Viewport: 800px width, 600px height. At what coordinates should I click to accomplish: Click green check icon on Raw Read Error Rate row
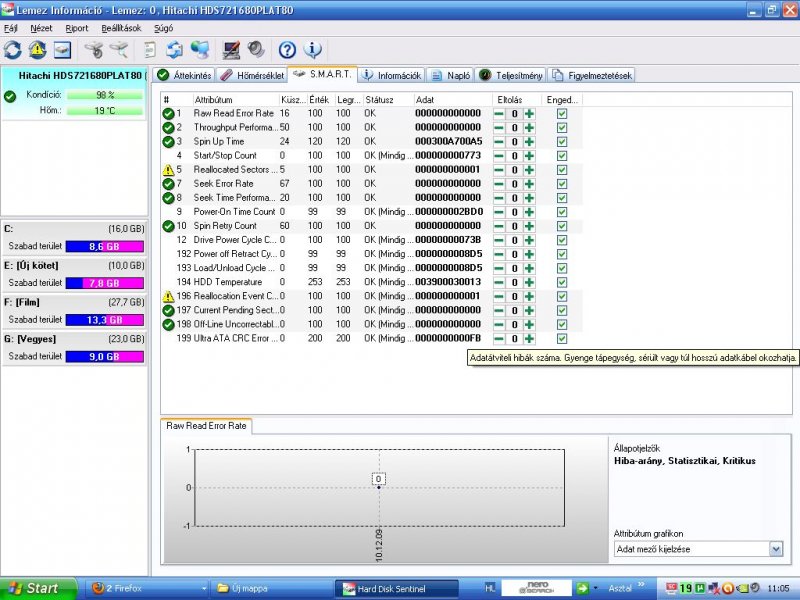[x=168, y=114]
